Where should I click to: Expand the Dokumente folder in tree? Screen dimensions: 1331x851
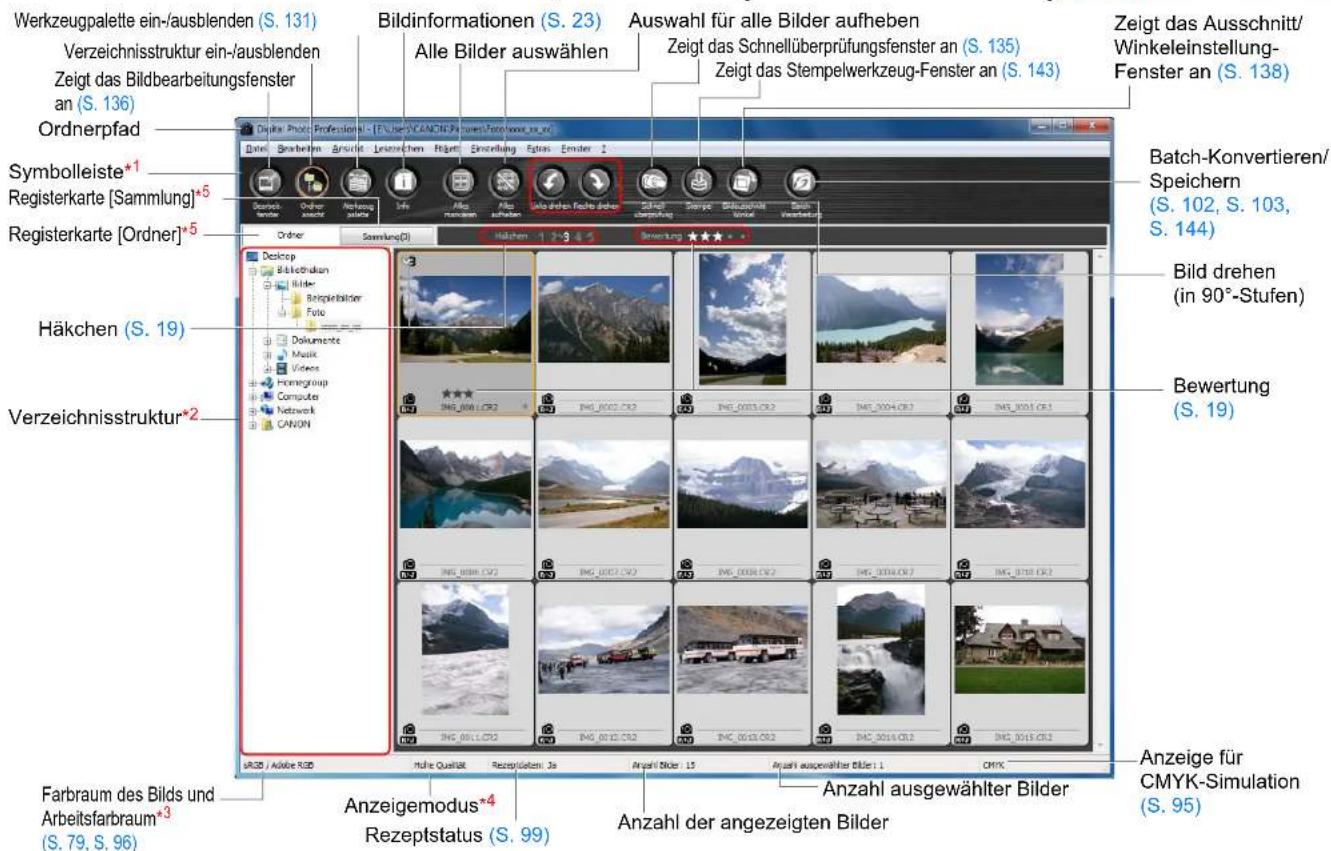point(267,340)
